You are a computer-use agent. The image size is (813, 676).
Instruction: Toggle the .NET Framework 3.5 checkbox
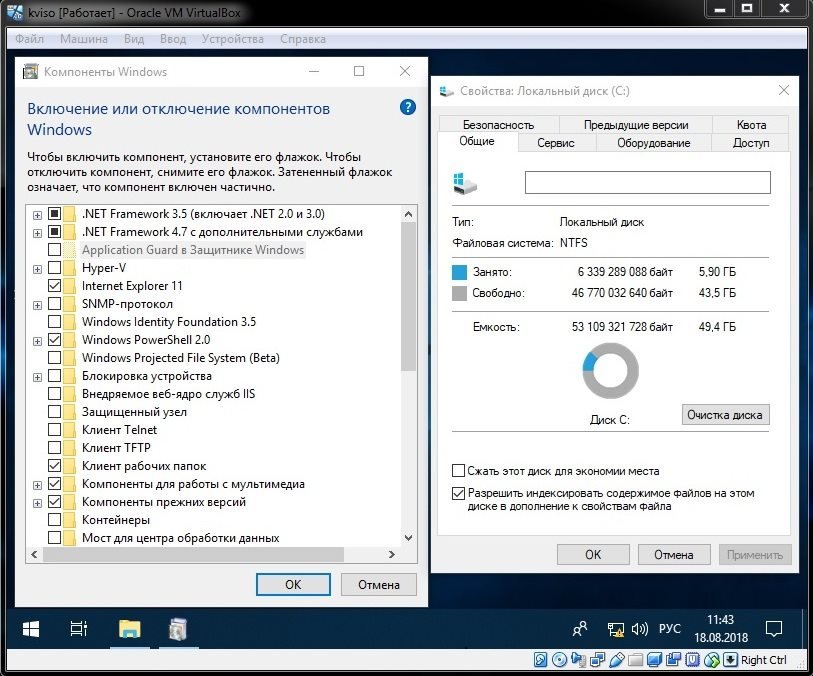pyautogui.click(x=54, y=214)
